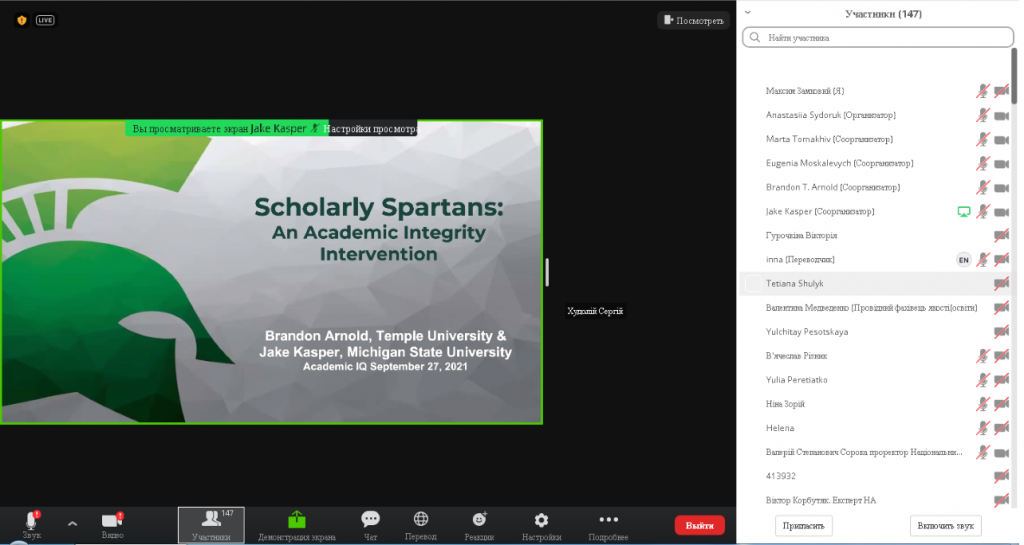Image resolution: width=1024 pixels, height=545 pixels.
Task: Select participant Tetiana Shulyk
Action: point(875,283)
